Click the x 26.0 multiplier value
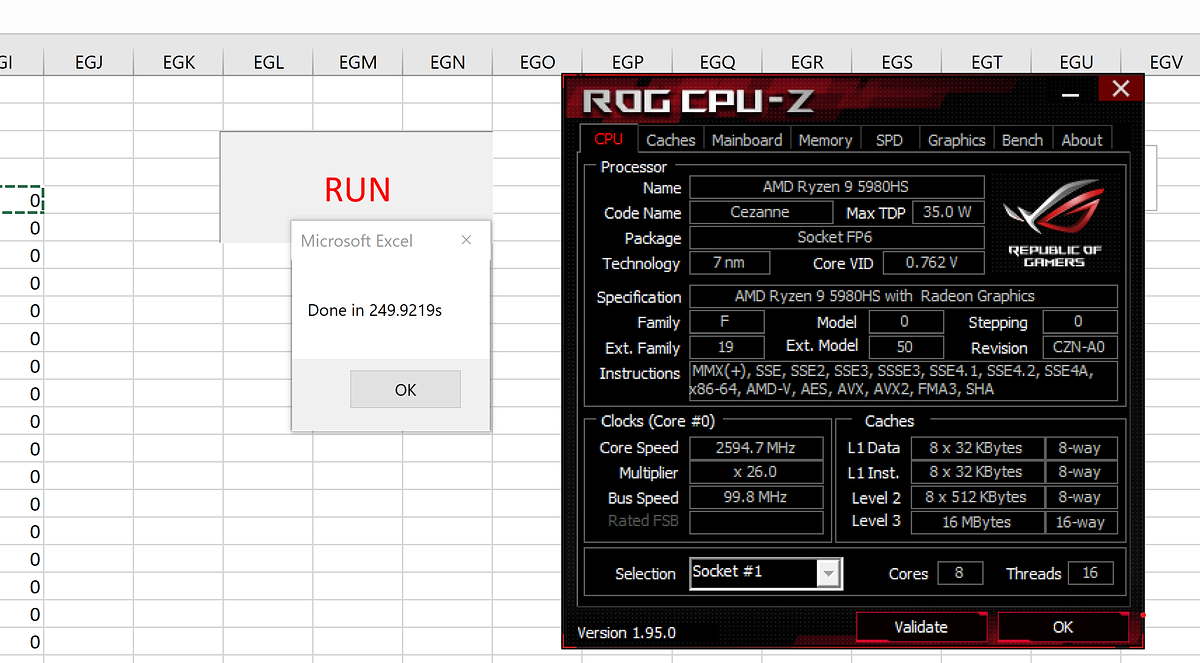 point(754,472)
